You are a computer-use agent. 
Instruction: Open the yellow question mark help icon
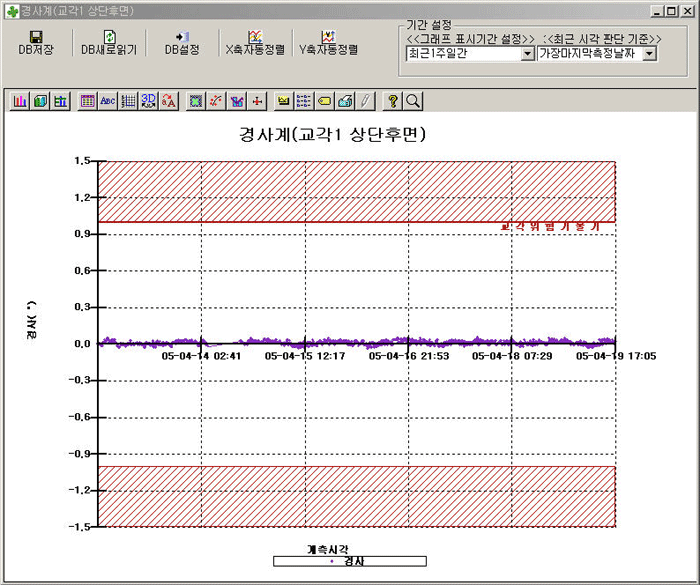click(393, 101)
